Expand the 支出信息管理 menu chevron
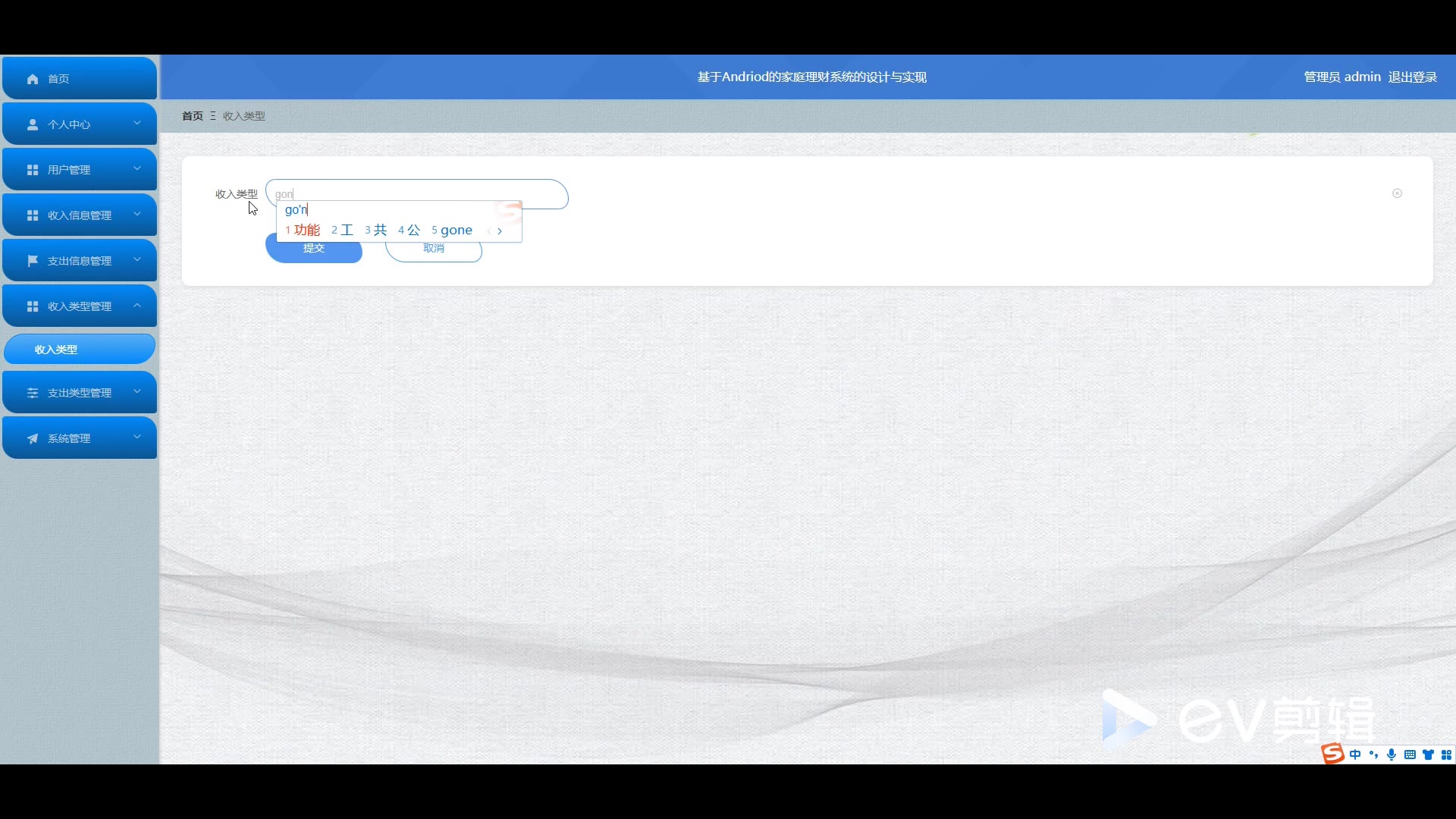1456x819 pixels. click(x=137, y=259)
